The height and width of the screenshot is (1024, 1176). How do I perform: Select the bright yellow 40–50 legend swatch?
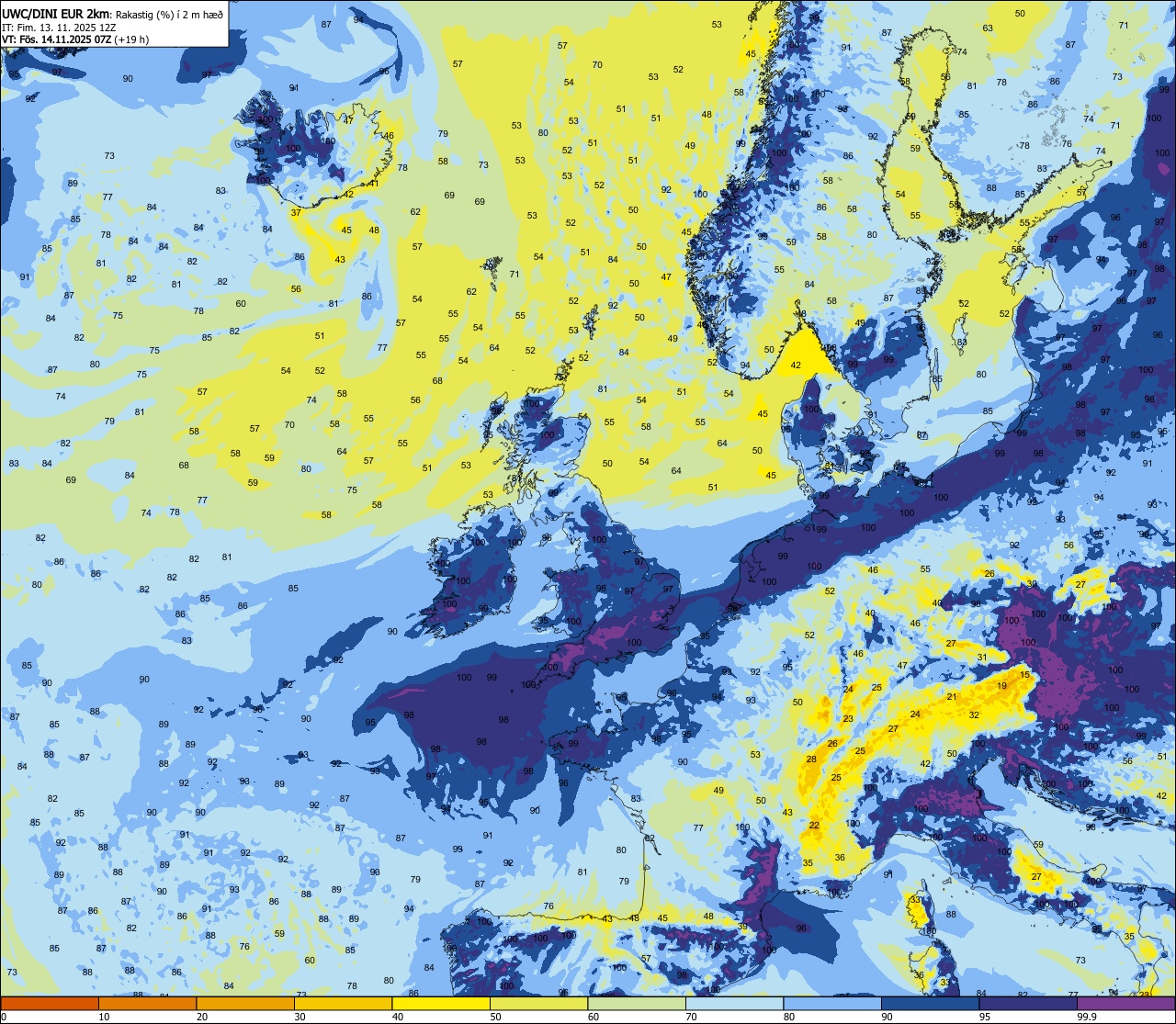[x=441, y=1004]
